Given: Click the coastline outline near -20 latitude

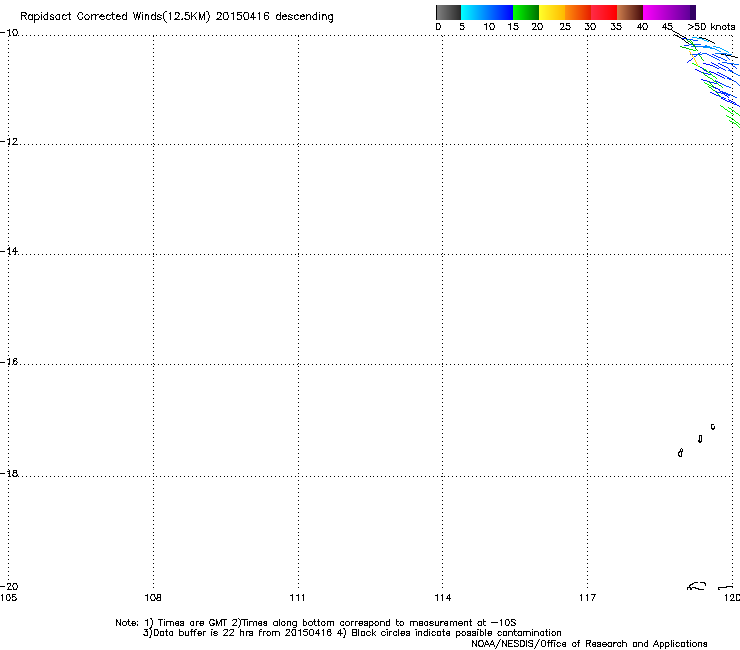Looking at the screenshot, I should [697, 586].
